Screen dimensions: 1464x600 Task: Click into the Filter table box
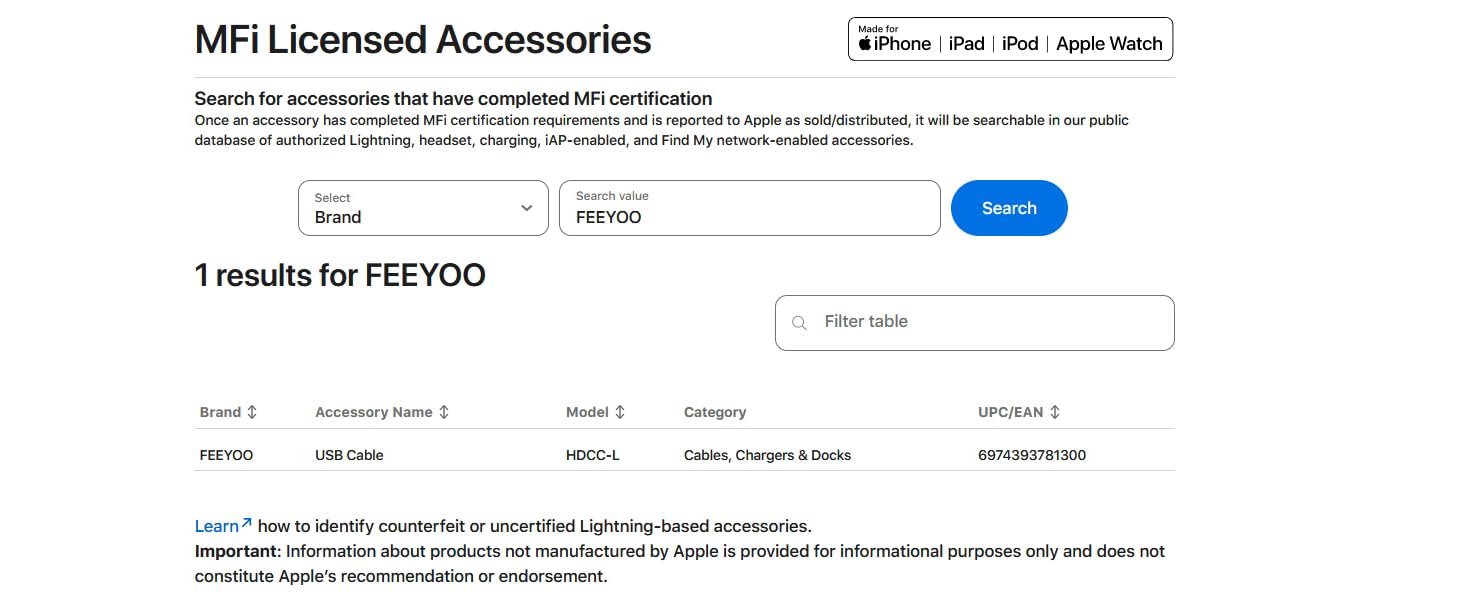click(x=975, y=323)
